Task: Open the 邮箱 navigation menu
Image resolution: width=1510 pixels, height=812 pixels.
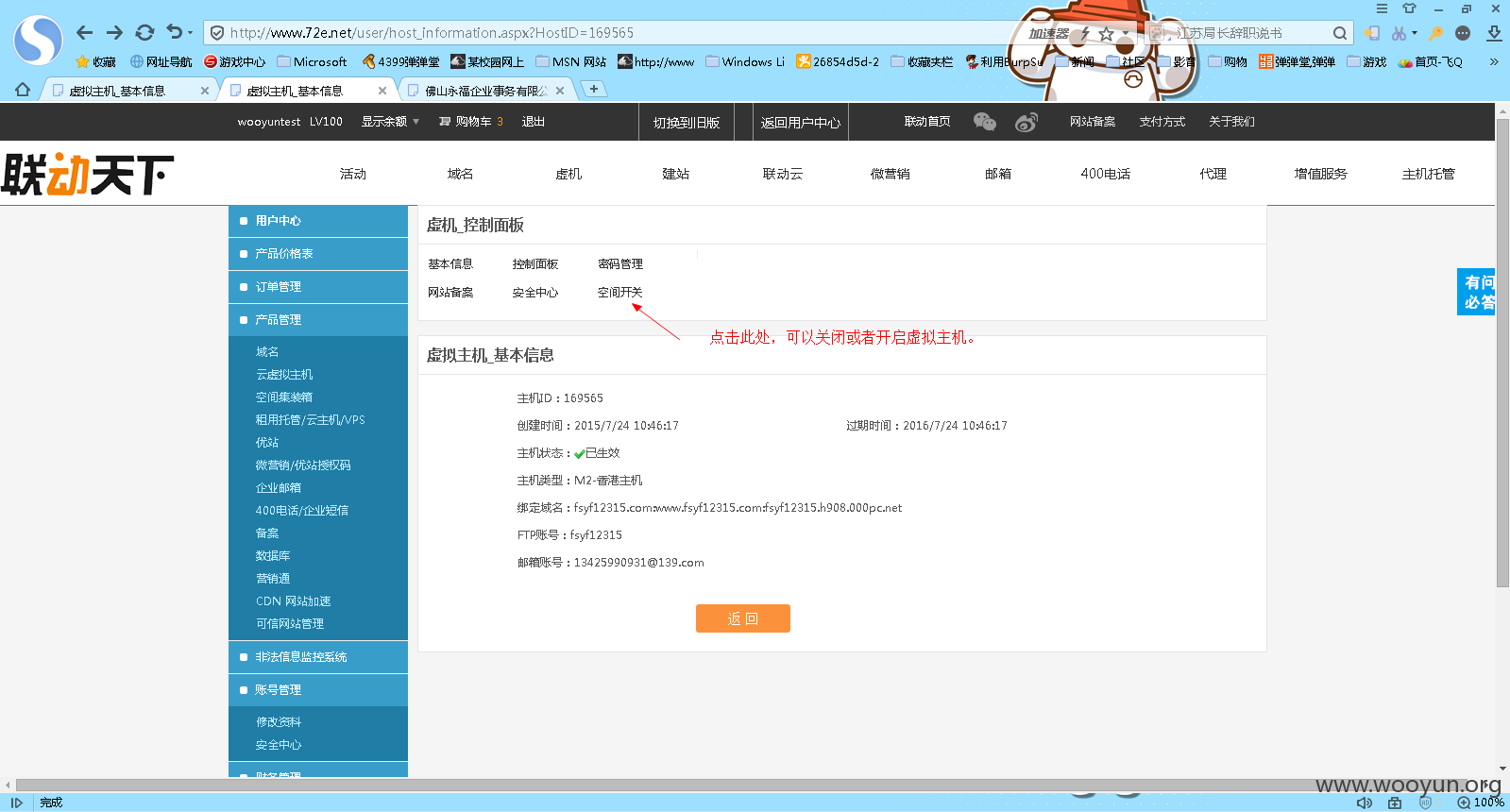Action: 998,174
